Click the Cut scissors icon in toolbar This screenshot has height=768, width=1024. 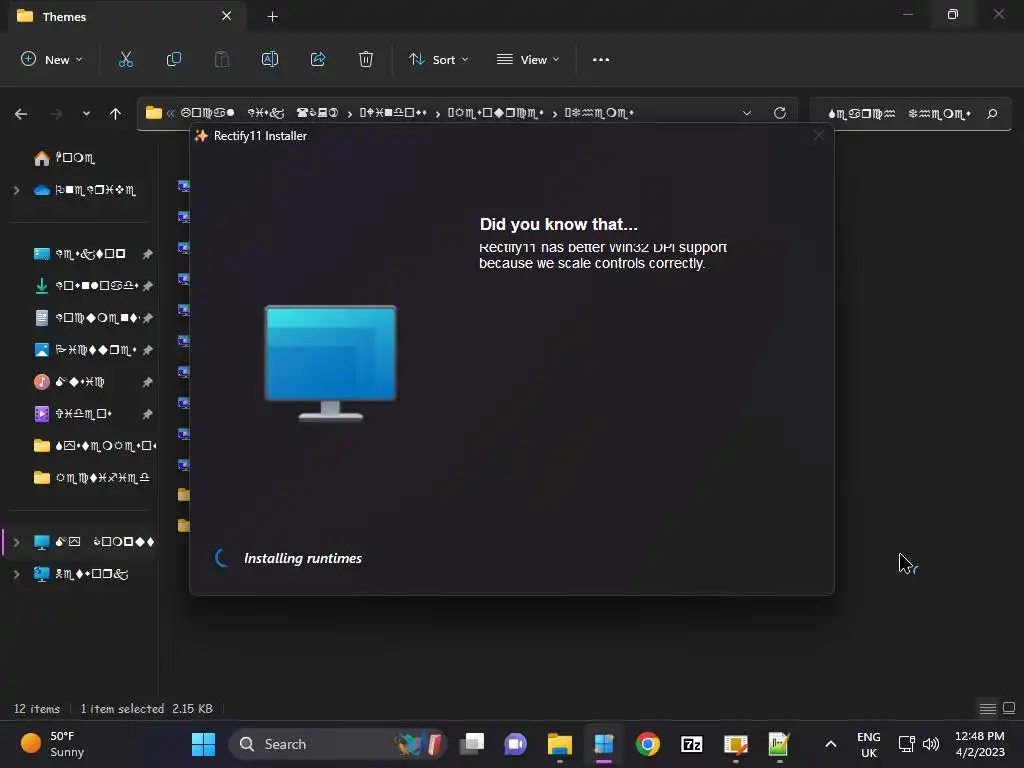[x=125, y=59]
